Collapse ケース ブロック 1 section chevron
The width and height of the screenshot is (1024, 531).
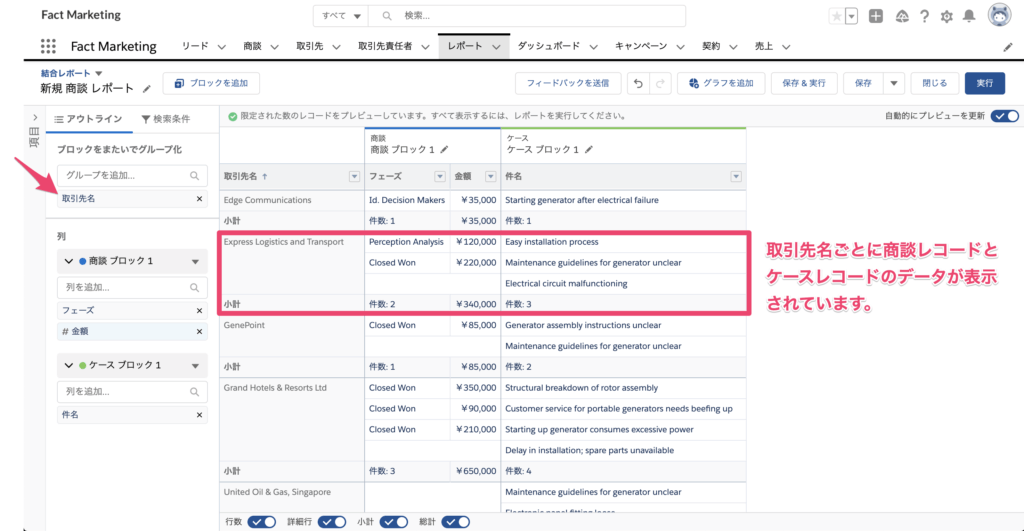click(69, 365)
